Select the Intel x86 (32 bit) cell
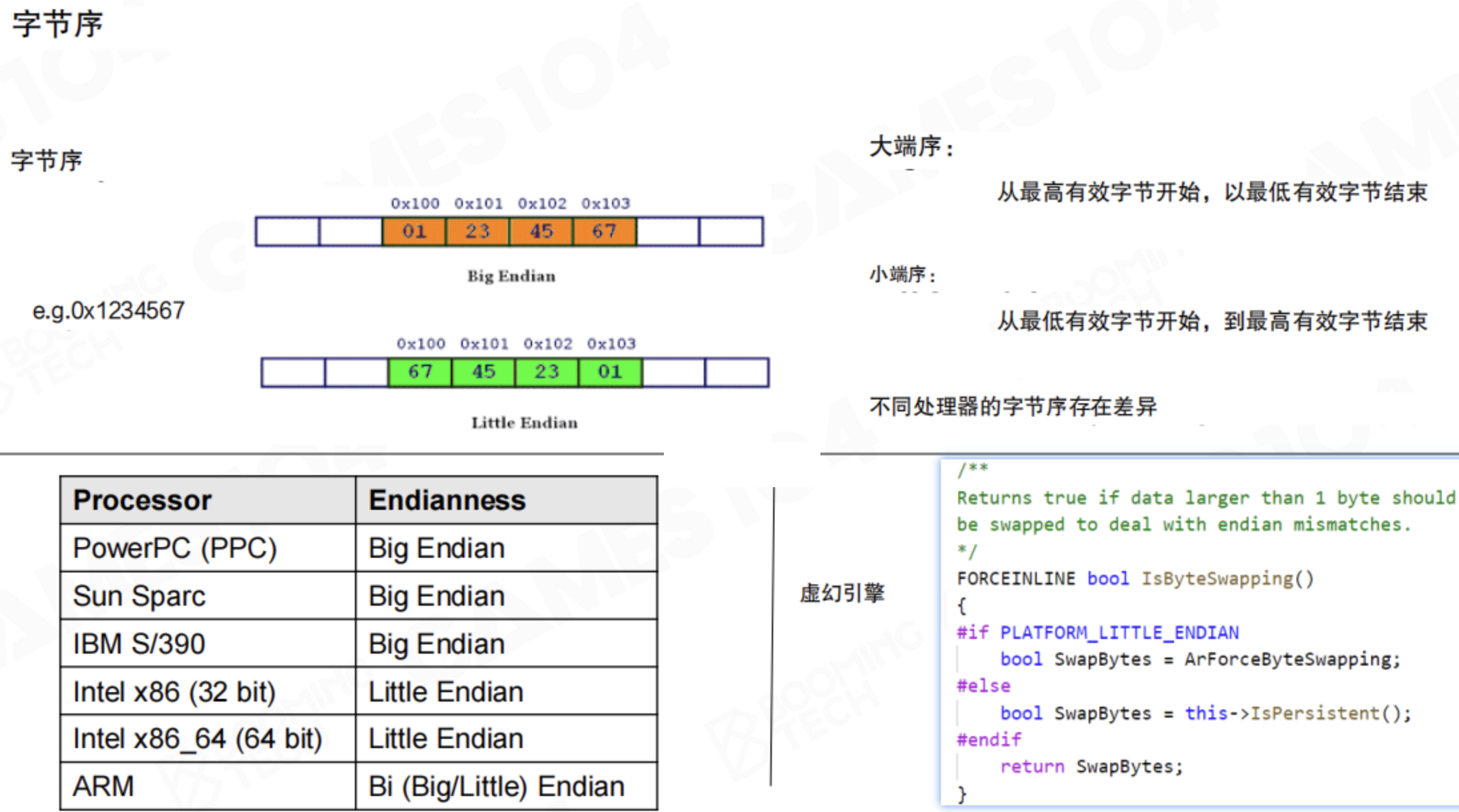 point(174,692)
